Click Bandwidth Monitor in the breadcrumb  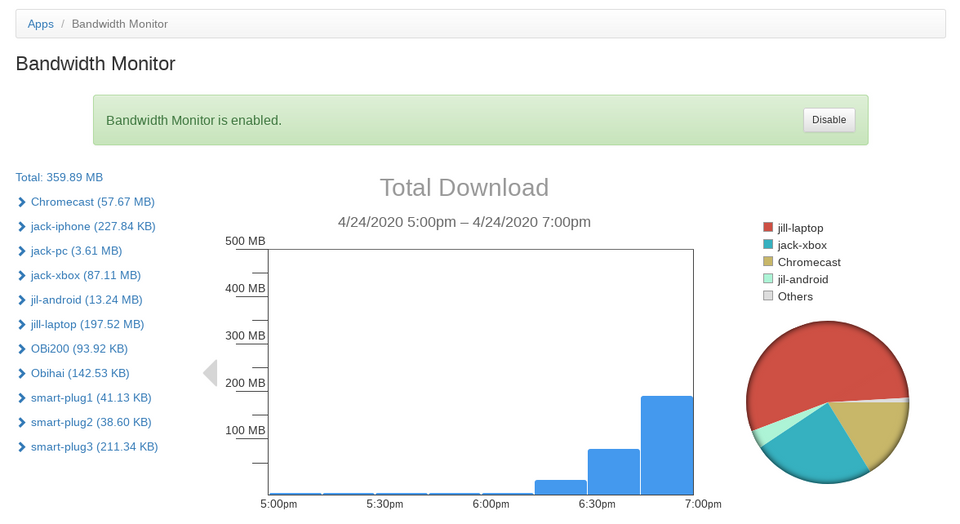coord(119,24)
